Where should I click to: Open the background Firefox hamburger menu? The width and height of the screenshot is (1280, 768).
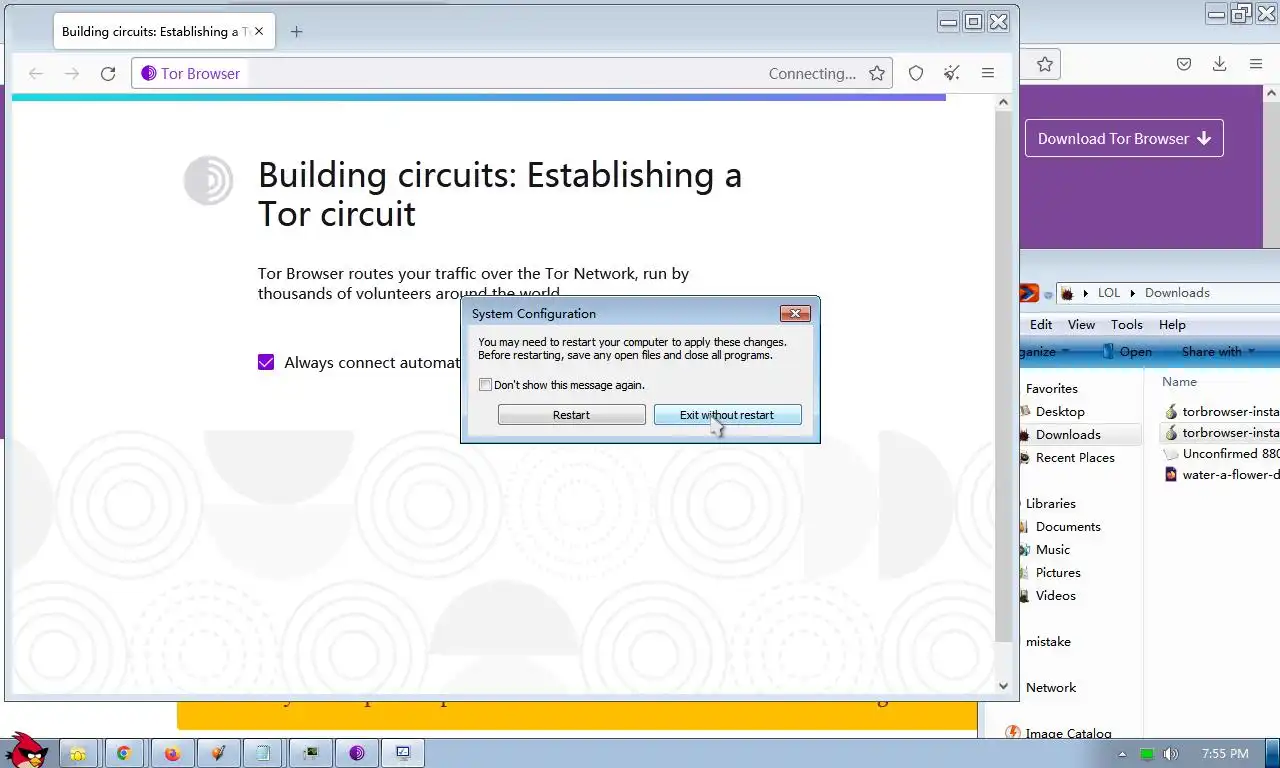point(1256,64)
